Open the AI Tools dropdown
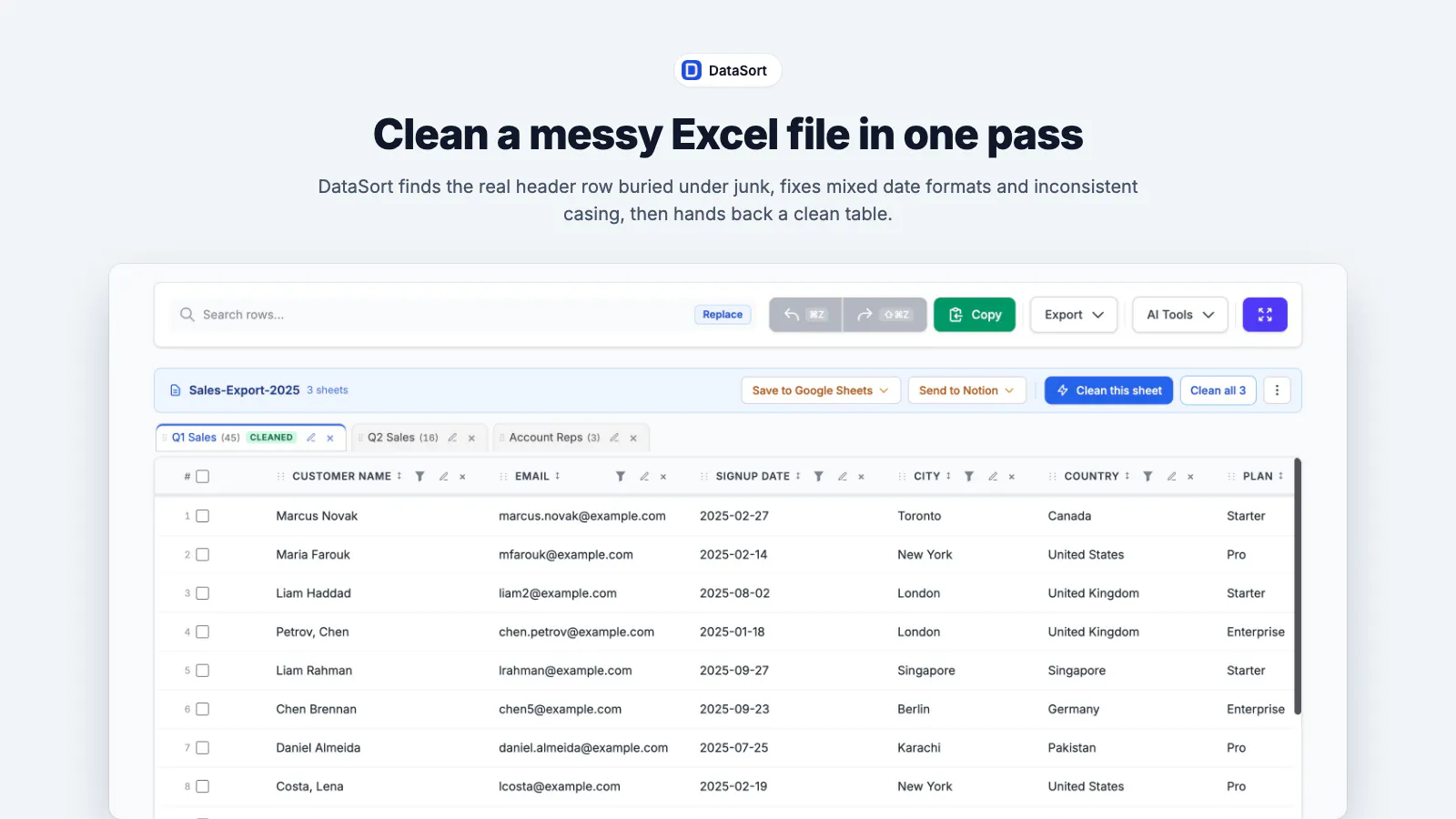The image size is (1456, 819). coord(1180,315)
